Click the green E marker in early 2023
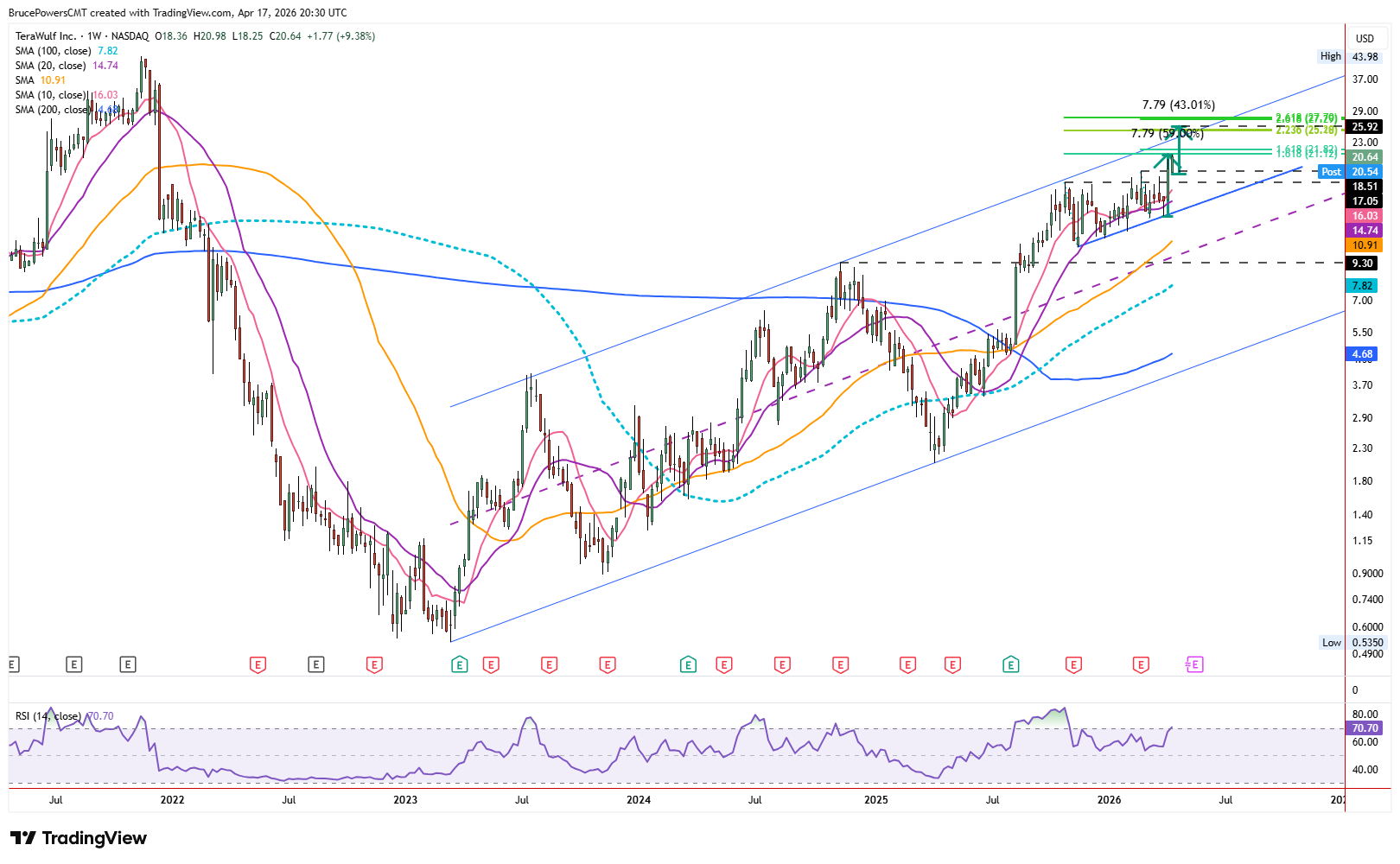Screen dimensions: 1400x864 459,664
